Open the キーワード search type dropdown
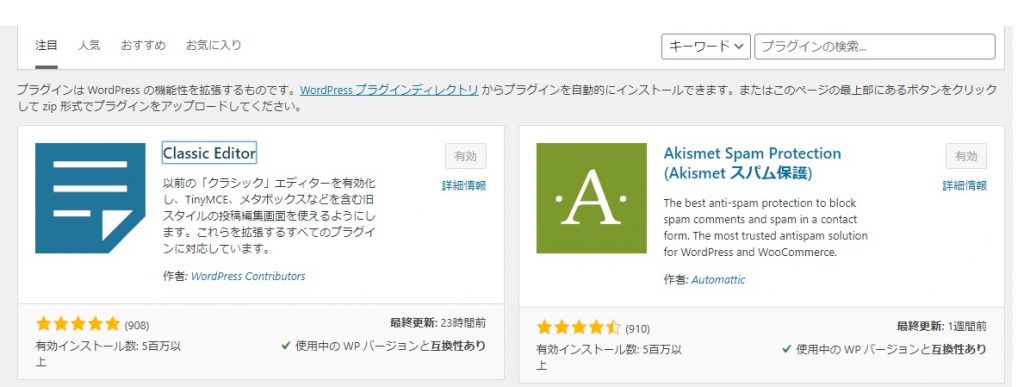Image resolution: width=1024 pixels, height=387 pixels. tap(706, 46)
